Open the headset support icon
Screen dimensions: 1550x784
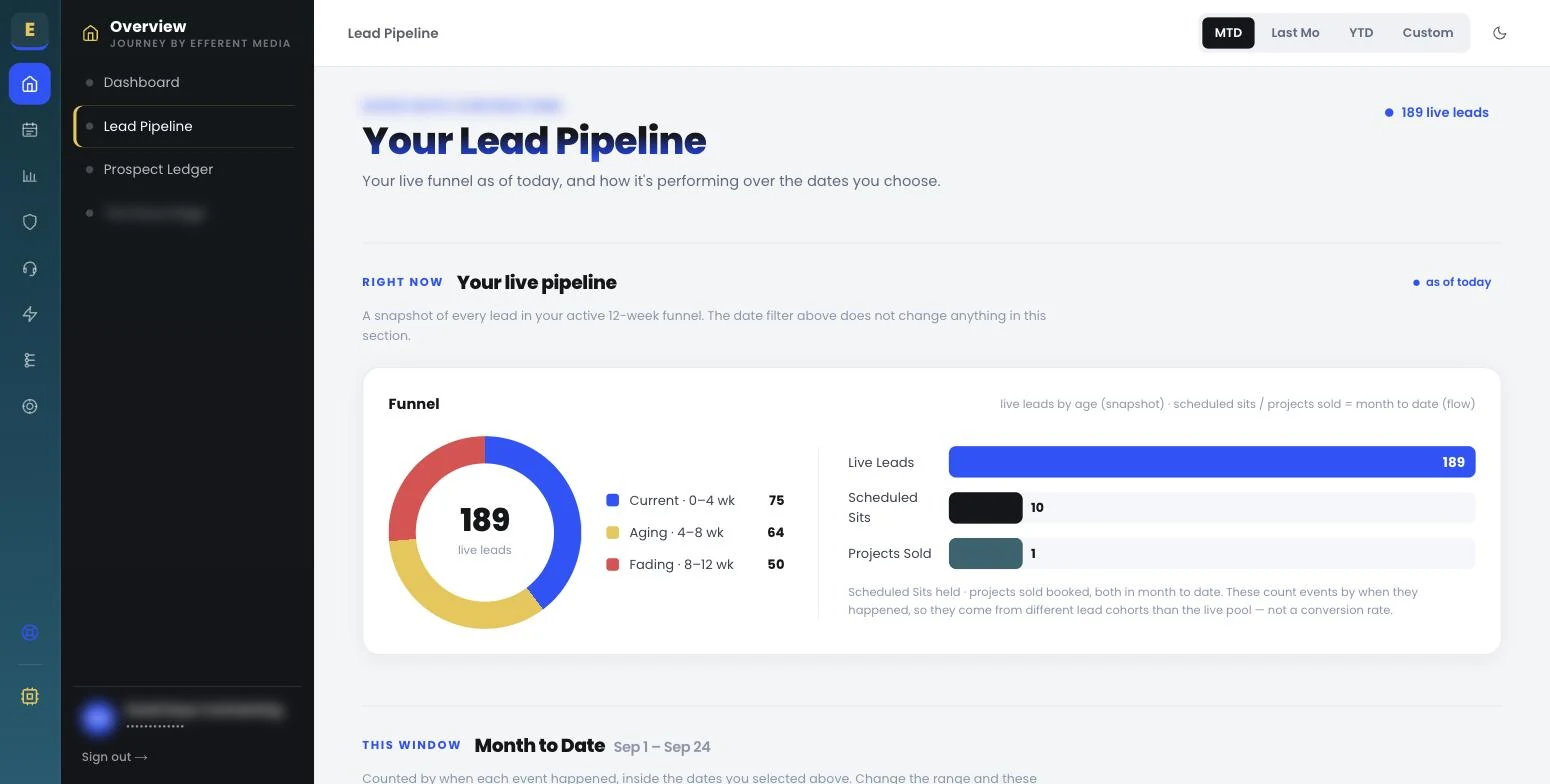point(30,268)
